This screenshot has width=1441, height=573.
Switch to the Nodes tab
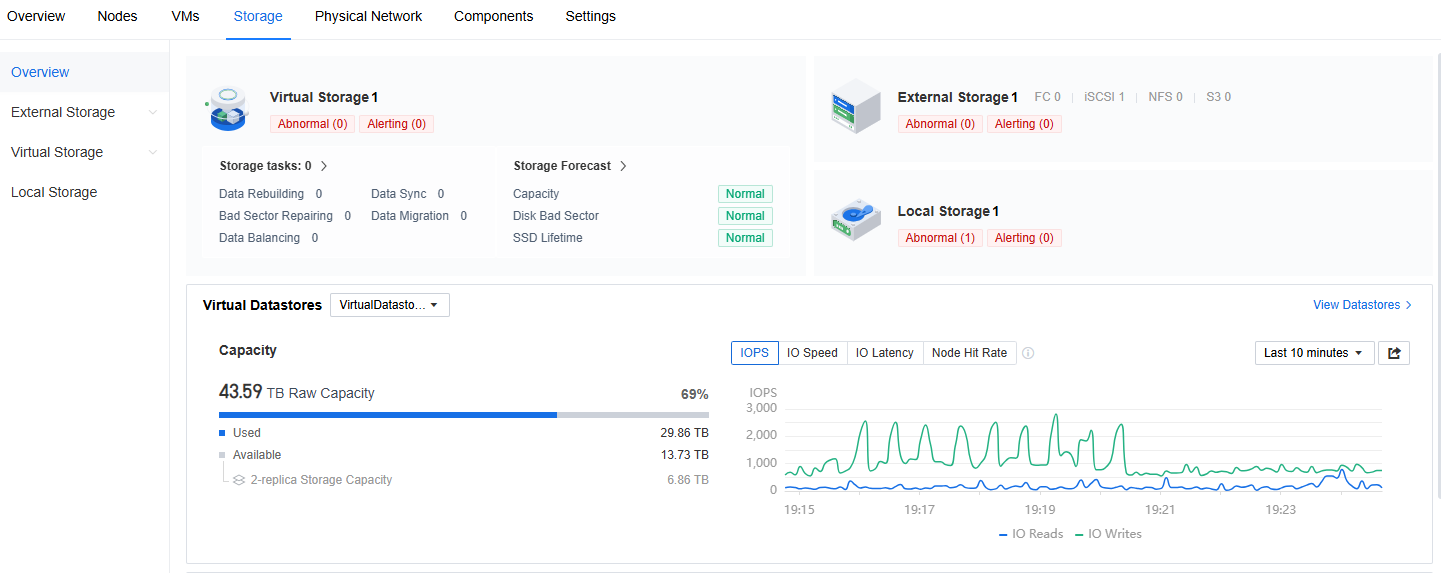(118, 16)
